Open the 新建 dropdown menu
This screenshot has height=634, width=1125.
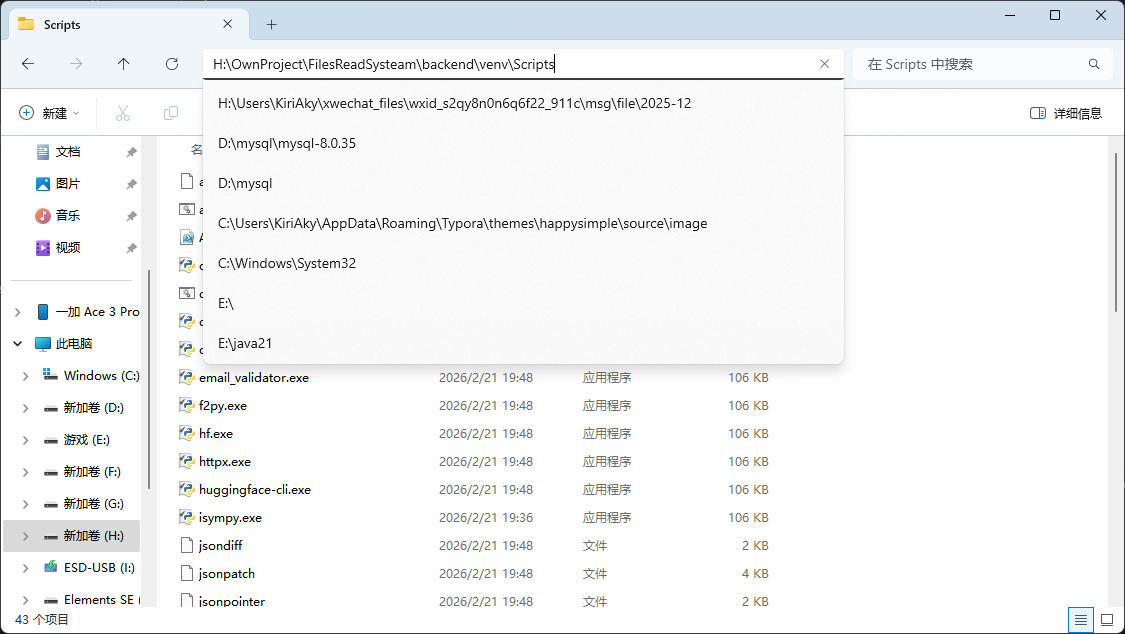(49, 113)
